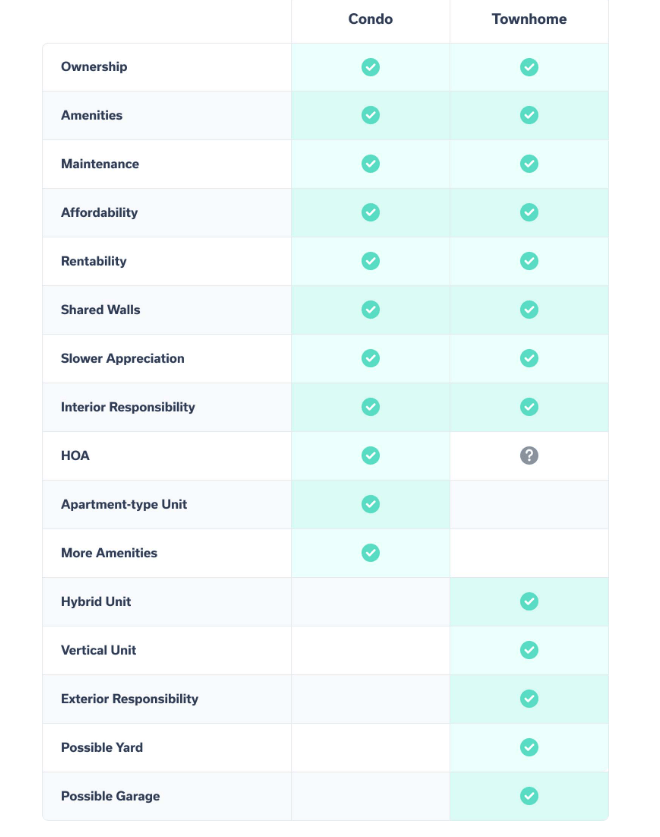
Task: Click the Townhome checkmark for Hybrid Unit
Action: (x=529, y=601)
